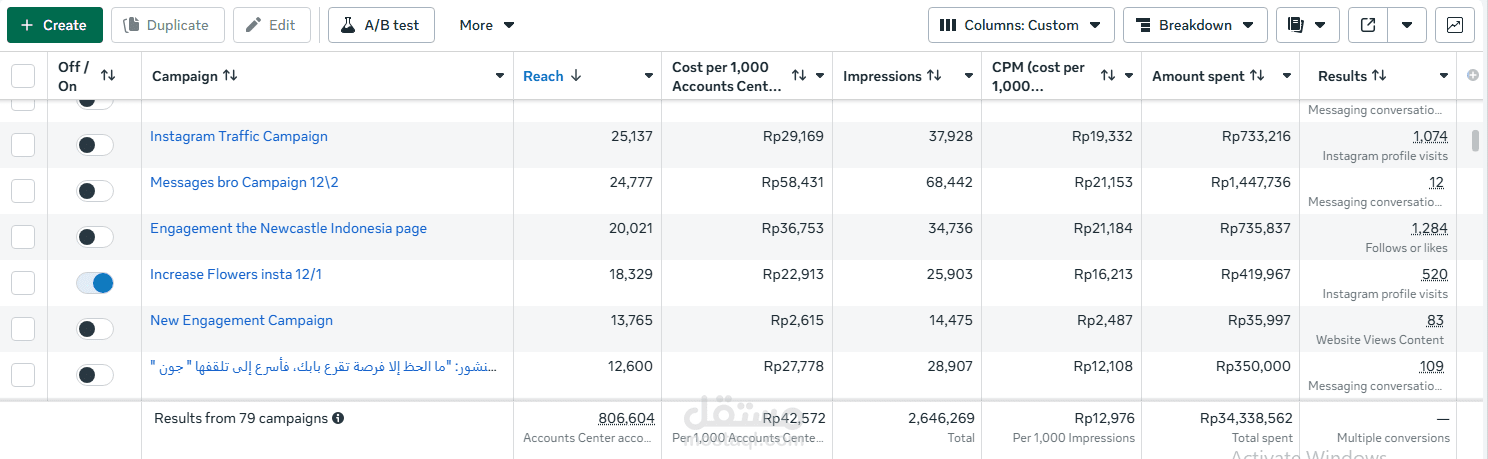Sort by Impressions arrows icon
Viewport: 1488px width, 459px height.
934,76
